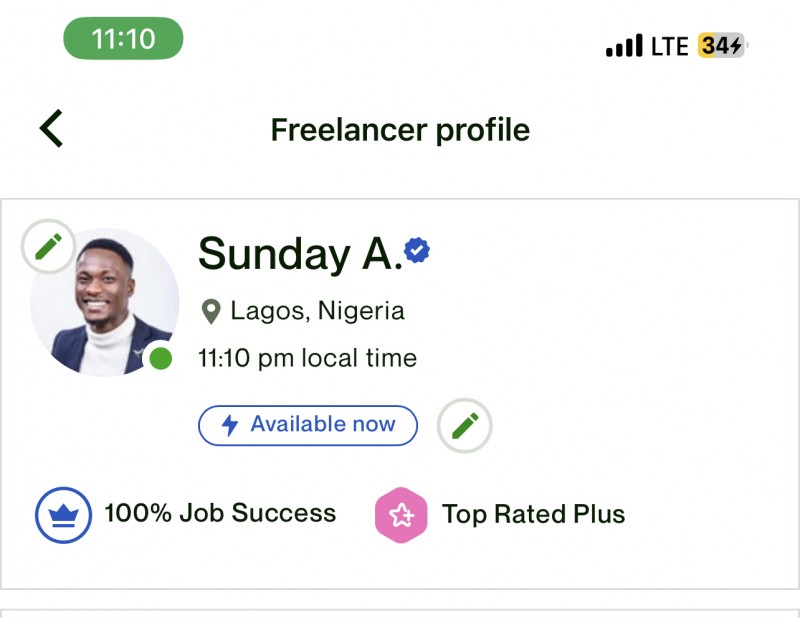Tap Lagos, Nigeria location text

[320, 311]
